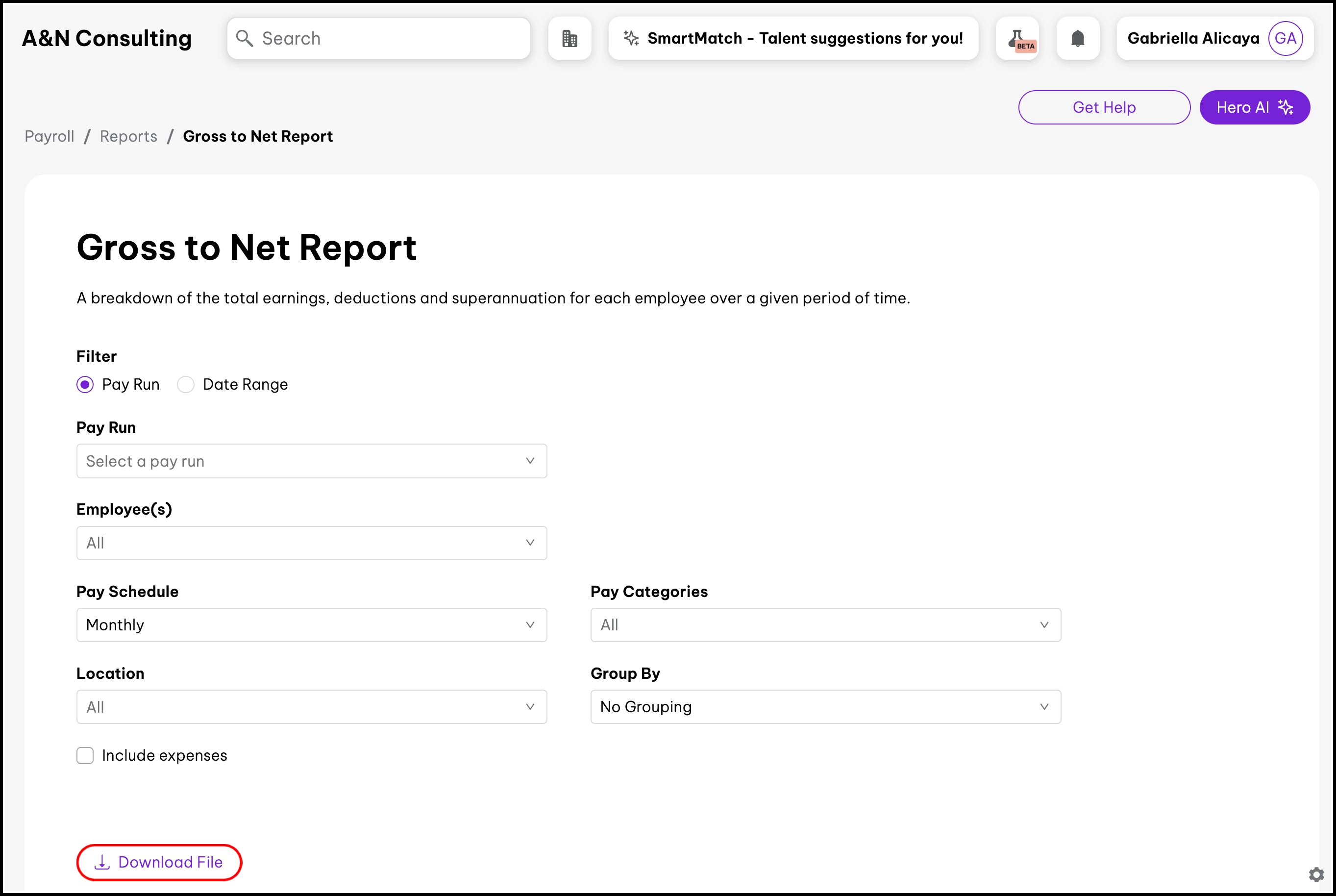This screenshot has height=896, width=1336.
Task: Expand the Pay Schedule Monthly dropdown
Action: click(x=311, y=625)
